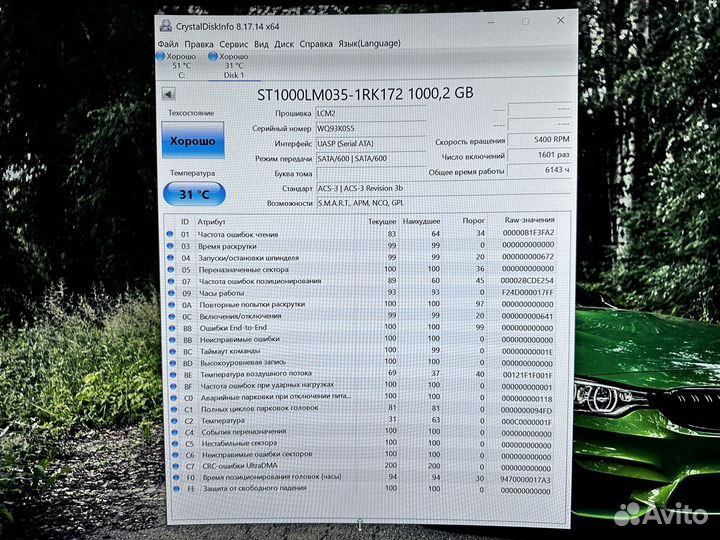Click the Стандарт field ACS-3
The width and height of the screenshot is (720, 540).
444,188
